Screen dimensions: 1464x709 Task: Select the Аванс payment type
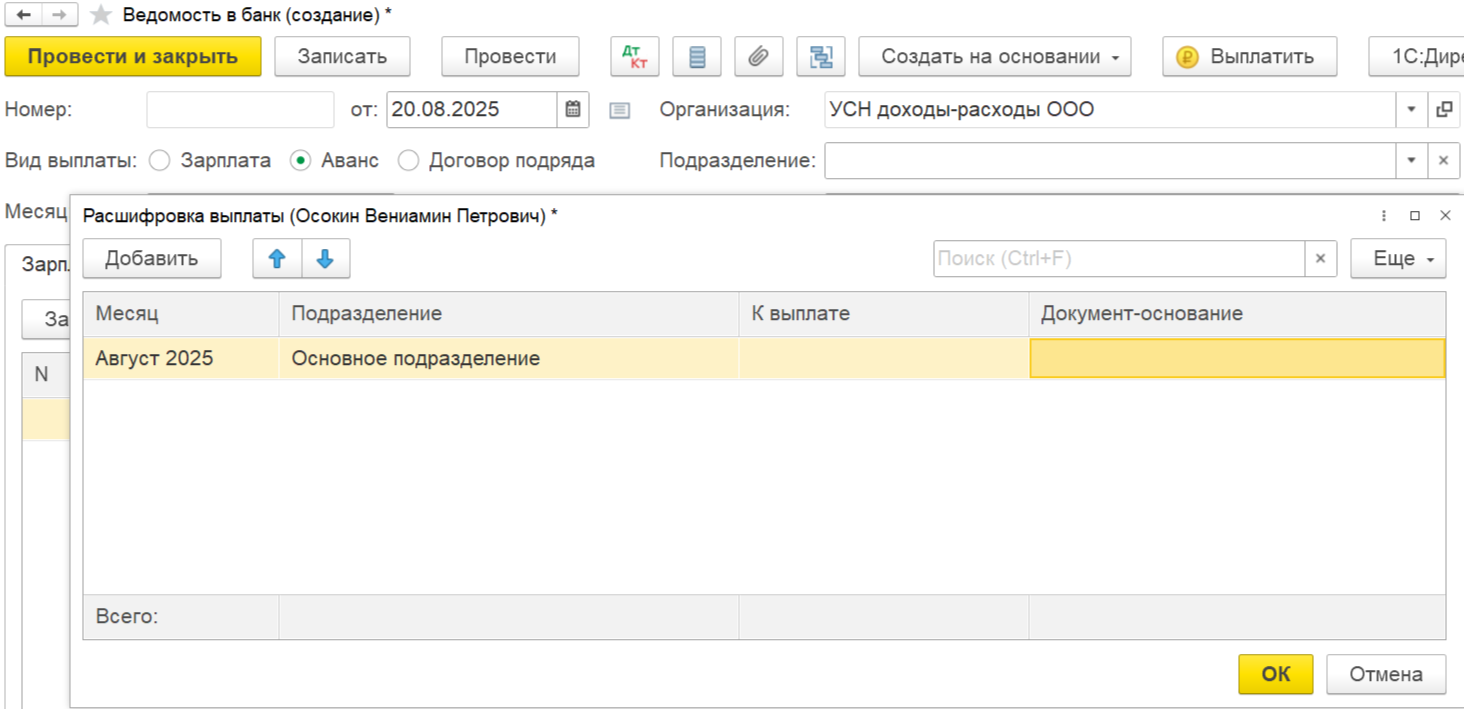point(300,160)
